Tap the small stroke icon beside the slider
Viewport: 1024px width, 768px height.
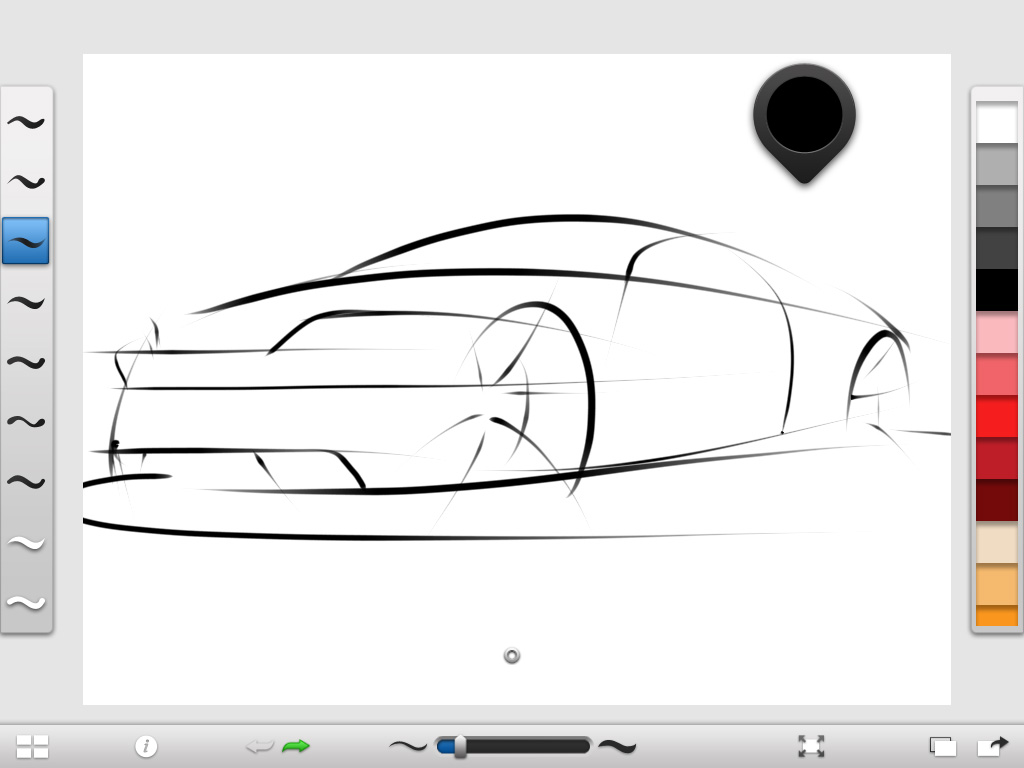[406, 745]
